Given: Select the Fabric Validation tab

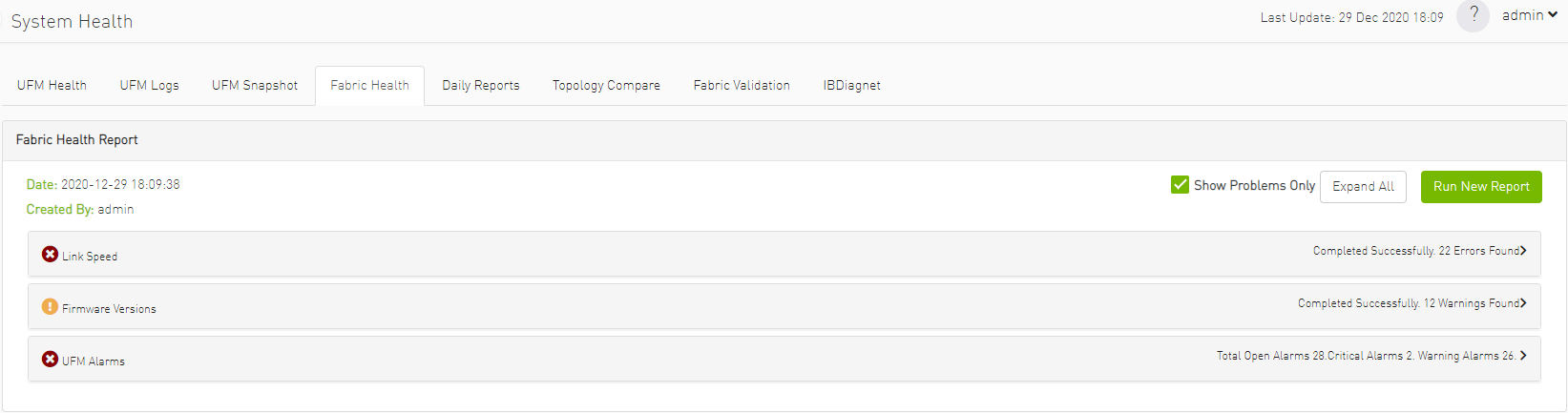Looking at the screenshot, I should pos(742,86).
